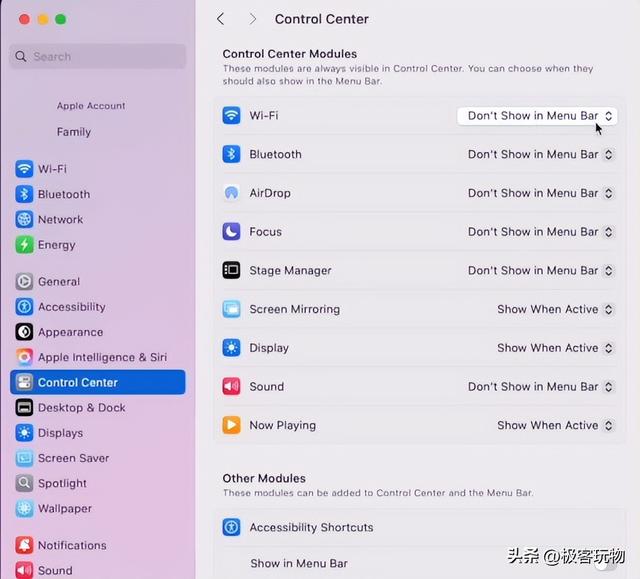Image resolution: width=640 pixels, height=579 pixels.
Task: Open the Network settings pane
Action: 98,219
